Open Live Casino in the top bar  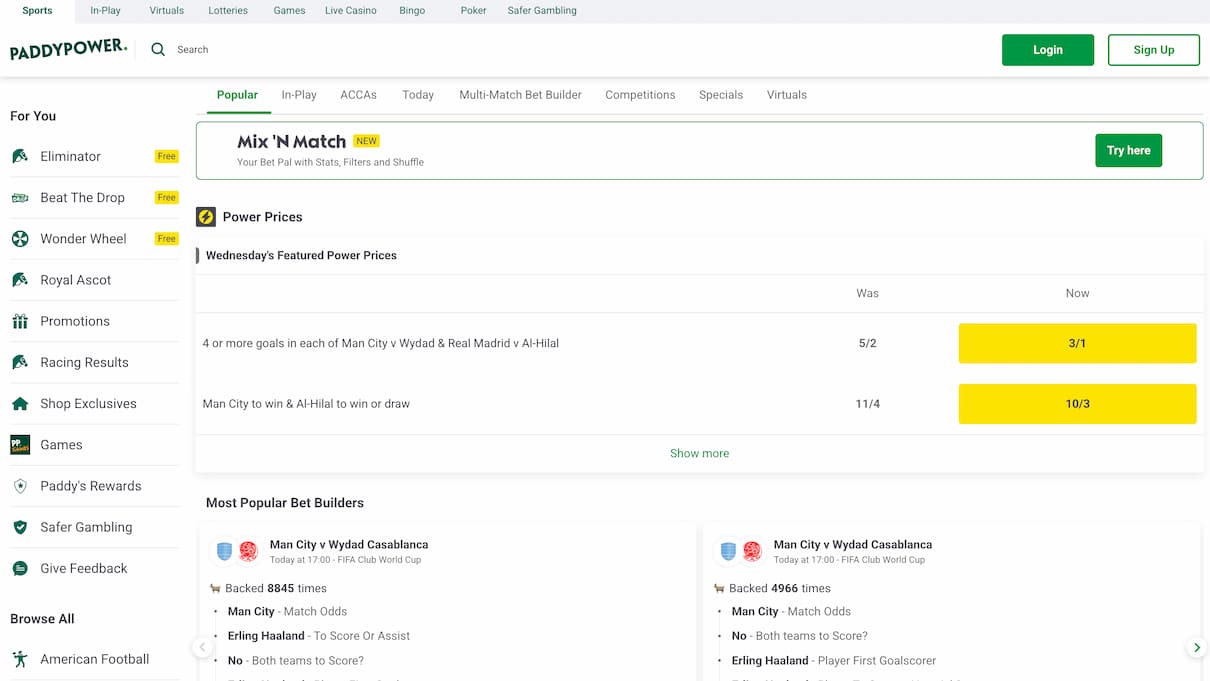(351, 11)
